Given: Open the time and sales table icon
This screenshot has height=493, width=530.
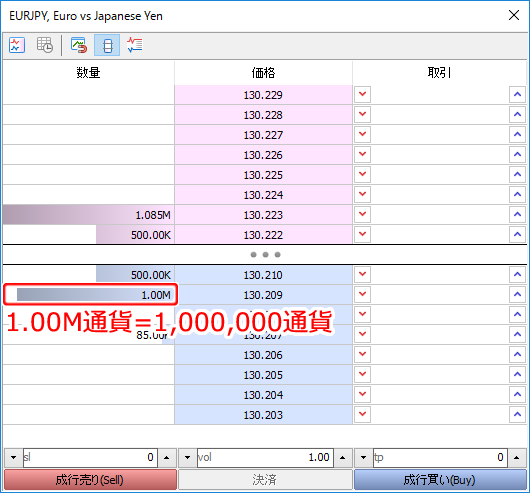Looking at the screenshot, I should pos(45,45).
